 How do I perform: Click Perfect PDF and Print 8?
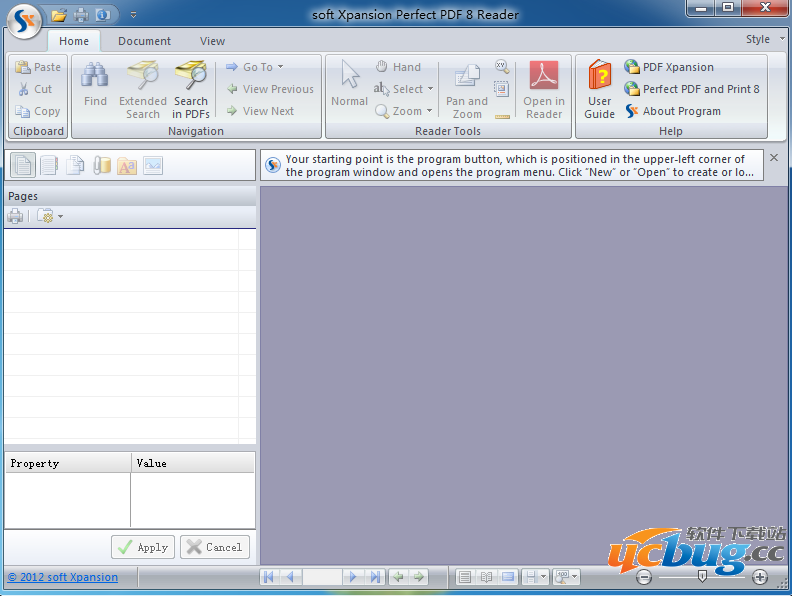(691, 89)
